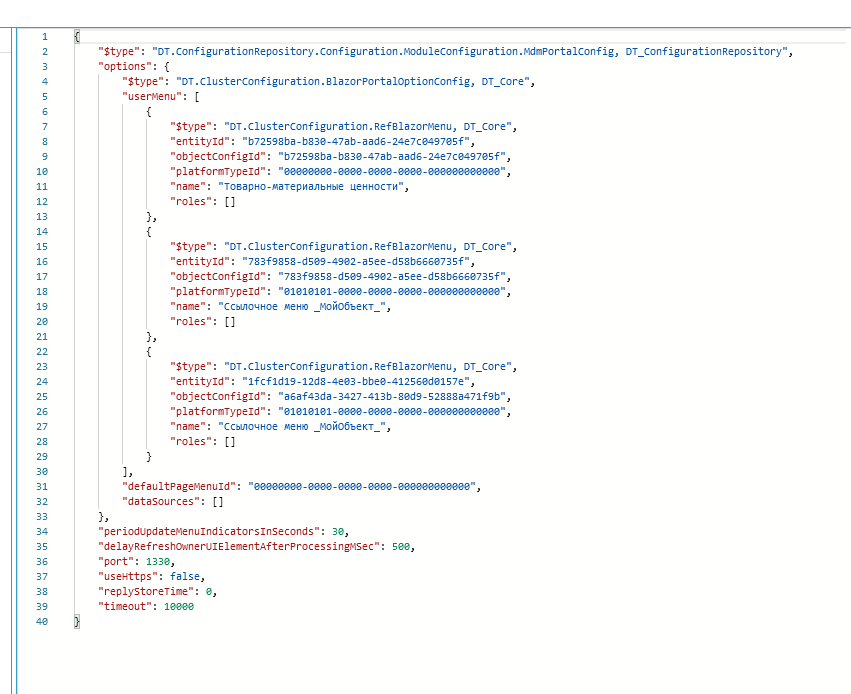Click line number 1 in the gutter
851x694 pixels.
click(x=43, y=36)
